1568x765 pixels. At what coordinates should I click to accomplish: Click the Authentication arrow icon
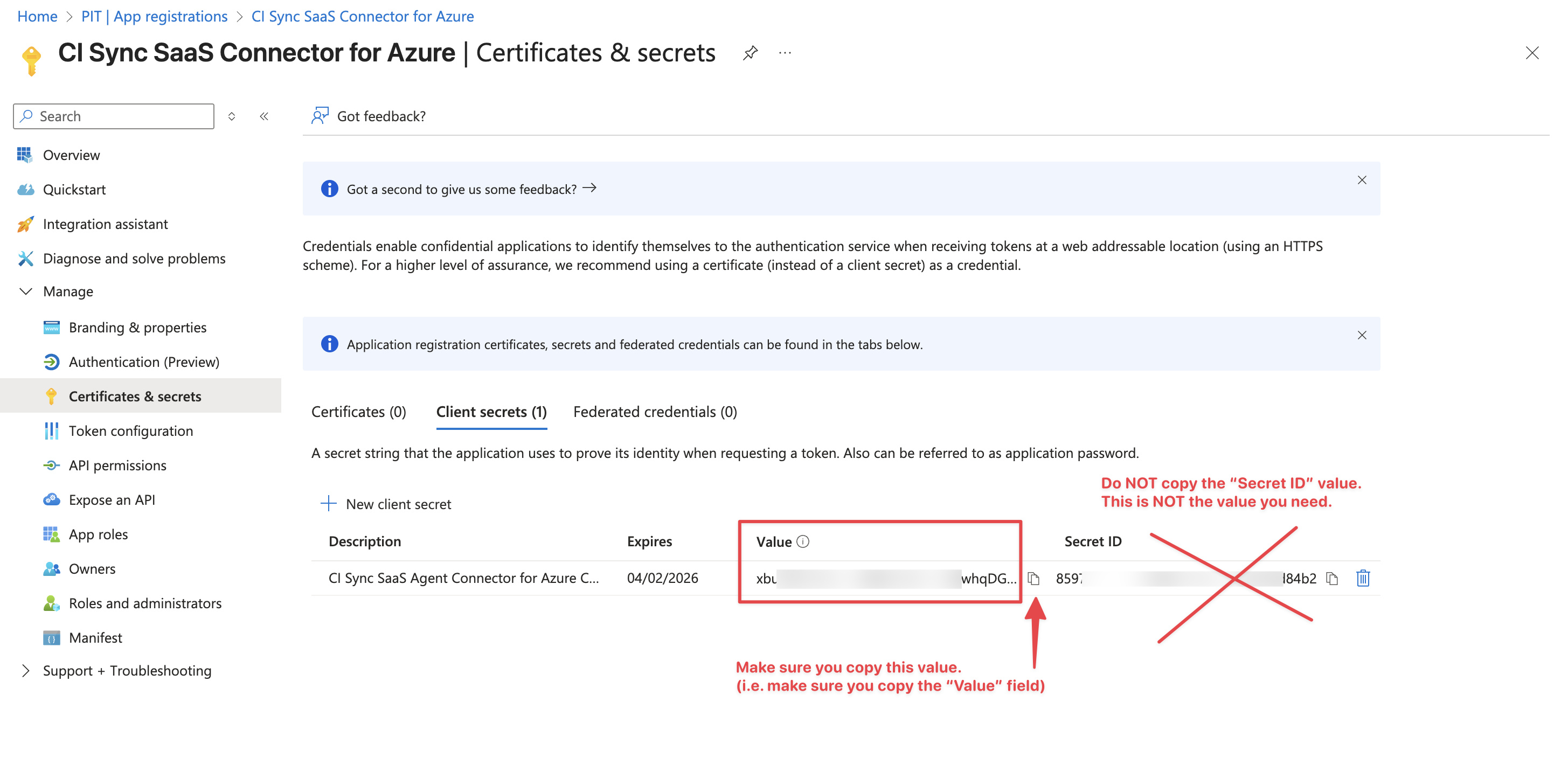pyautogui.click(x=51, y=362)
